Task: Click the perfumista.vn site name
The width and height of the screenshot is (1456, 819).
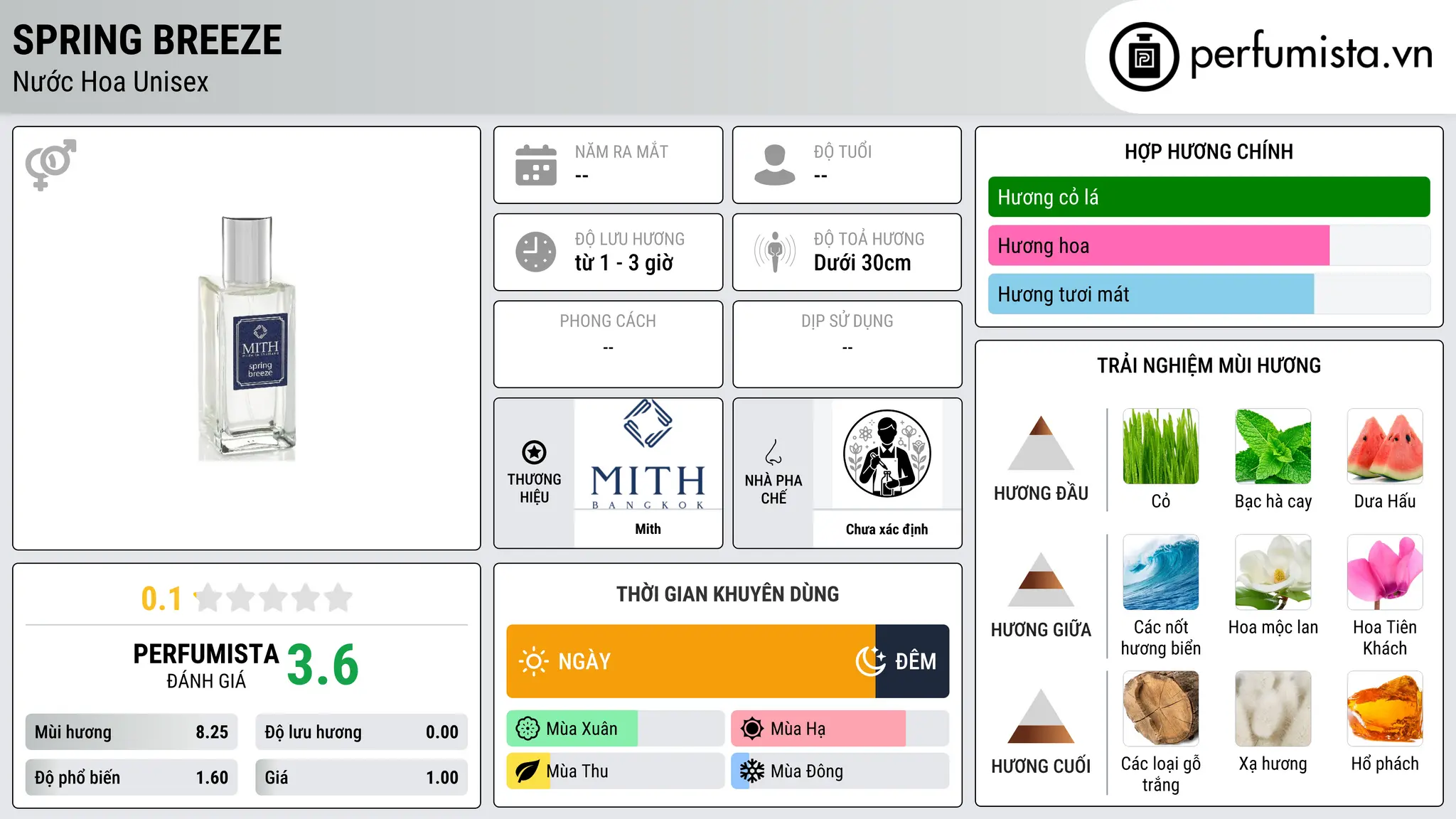Action: [x=1312, y=54]
